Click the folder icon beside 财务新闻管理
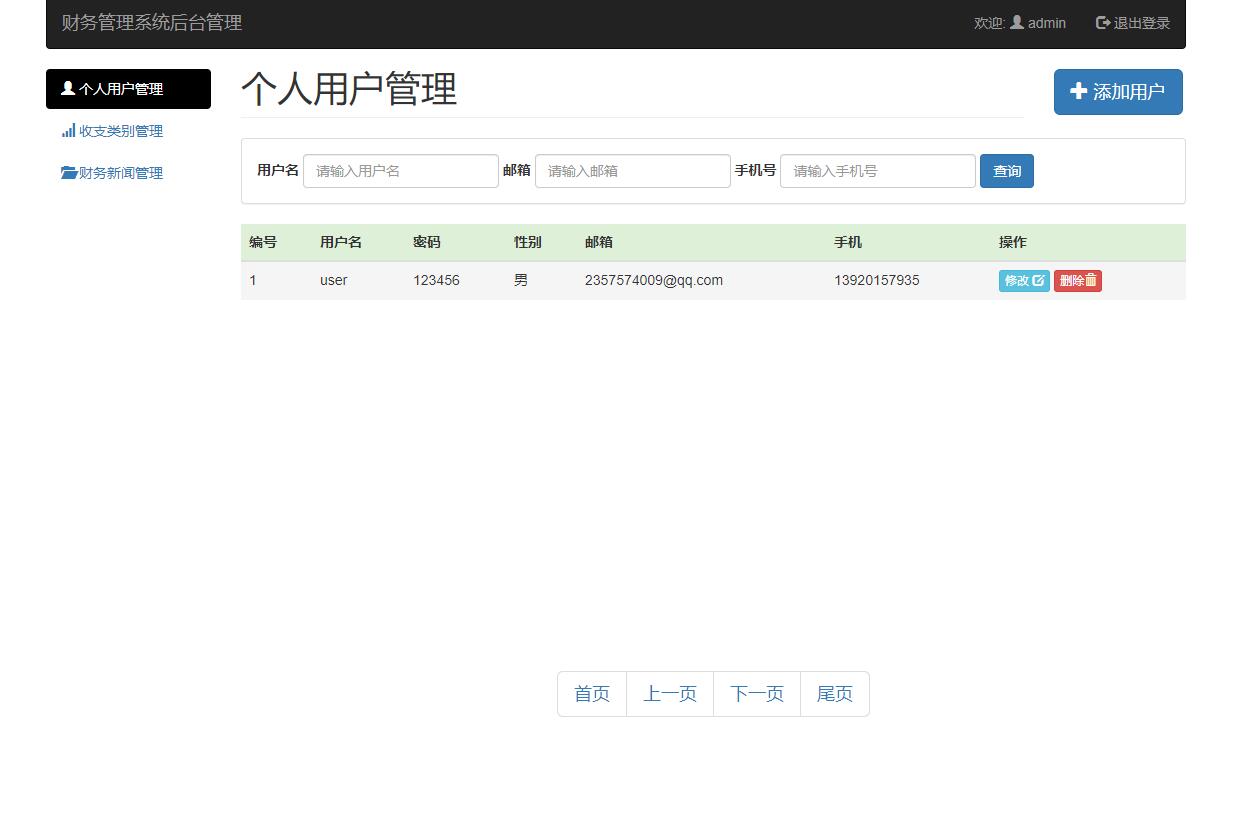The width and height of the screenshot is (1257, 814). click(70, 171)
